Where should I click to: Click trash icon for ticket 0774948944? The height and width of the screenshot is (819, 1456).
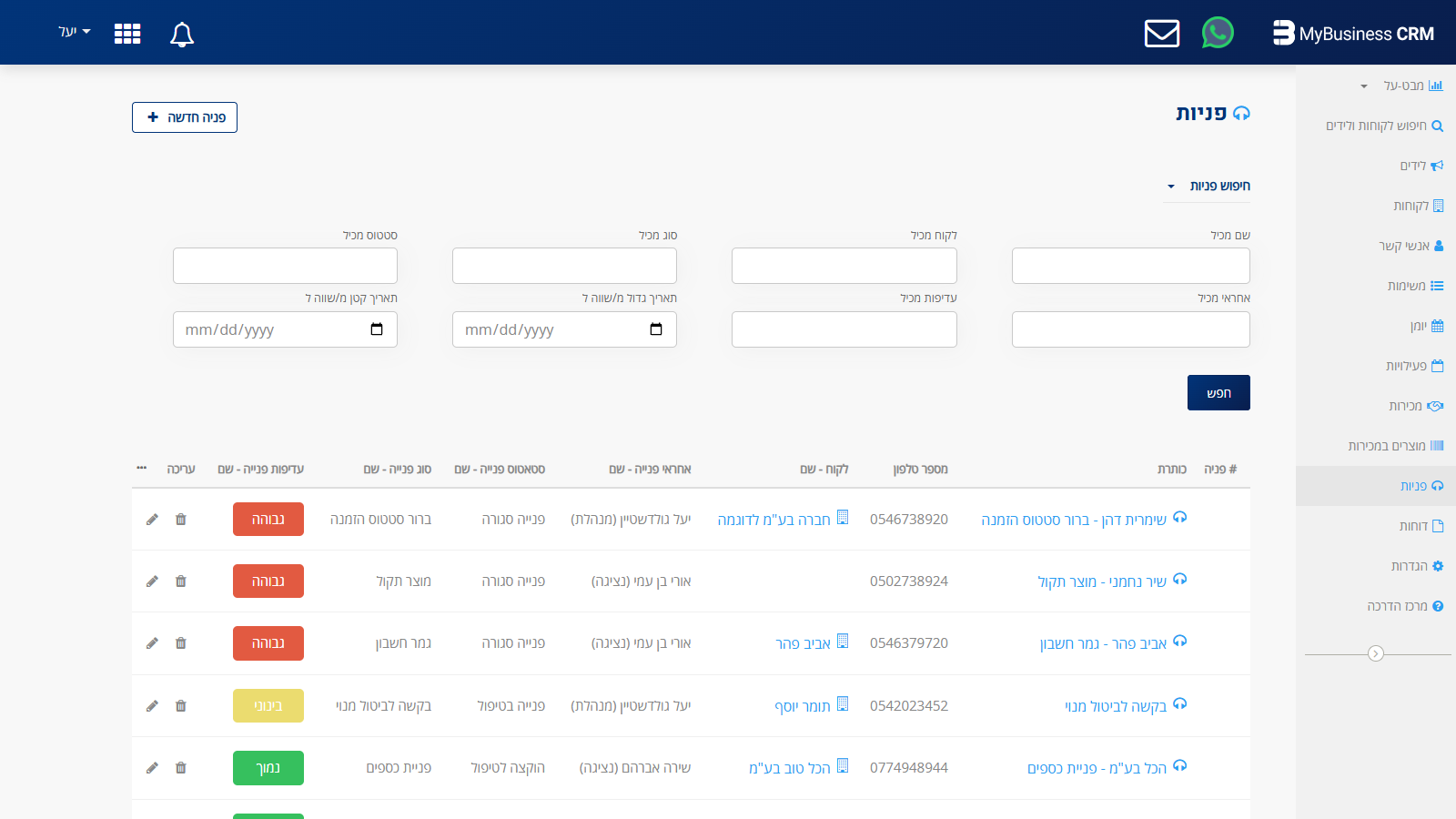pyautogui.click(x=181, y=768)
